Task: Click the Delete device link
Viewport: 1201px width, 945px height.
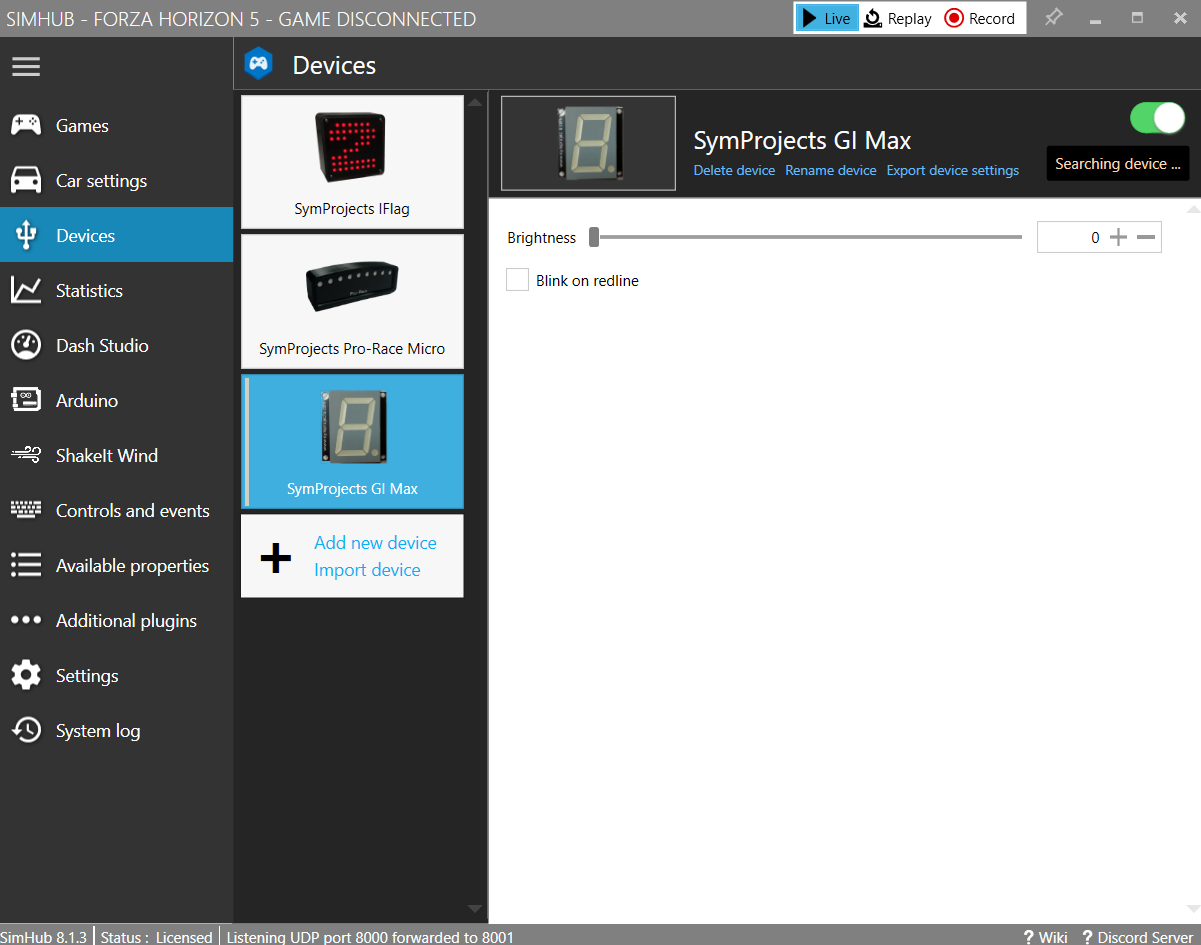Action: pos(734,171)
